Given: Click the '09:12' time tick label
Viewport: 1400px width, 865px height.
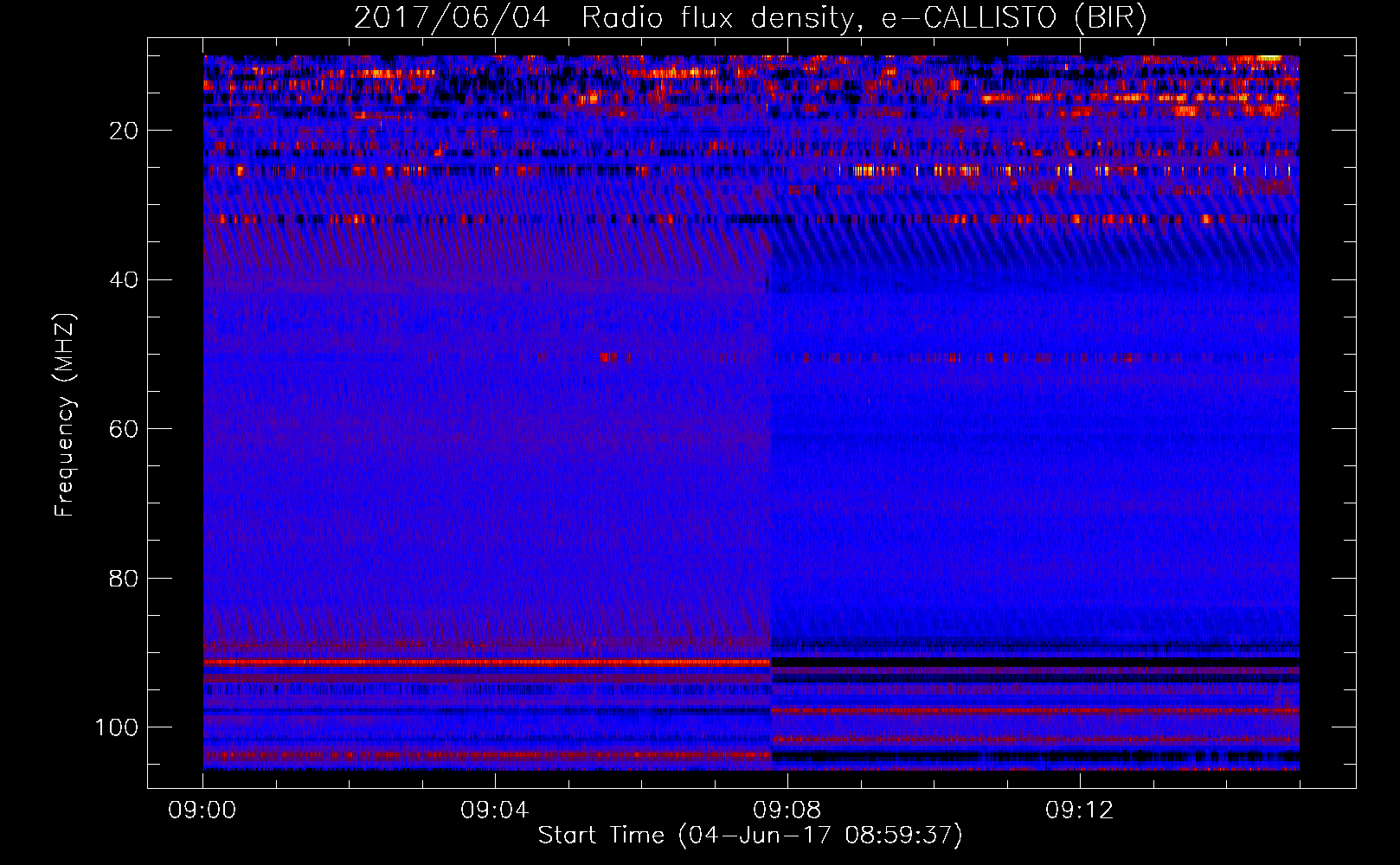Looking at the screenshot, I should coord(1080,811).
